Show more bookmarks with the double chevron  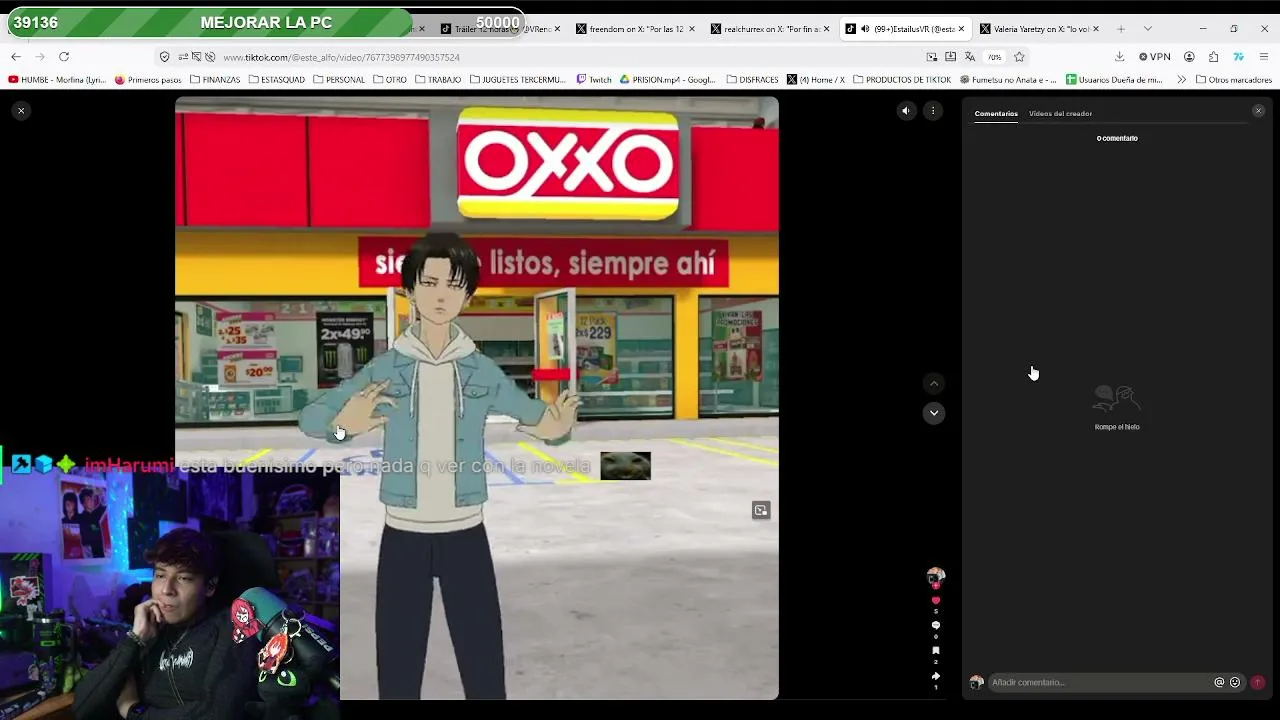(x=1181, y=80)
